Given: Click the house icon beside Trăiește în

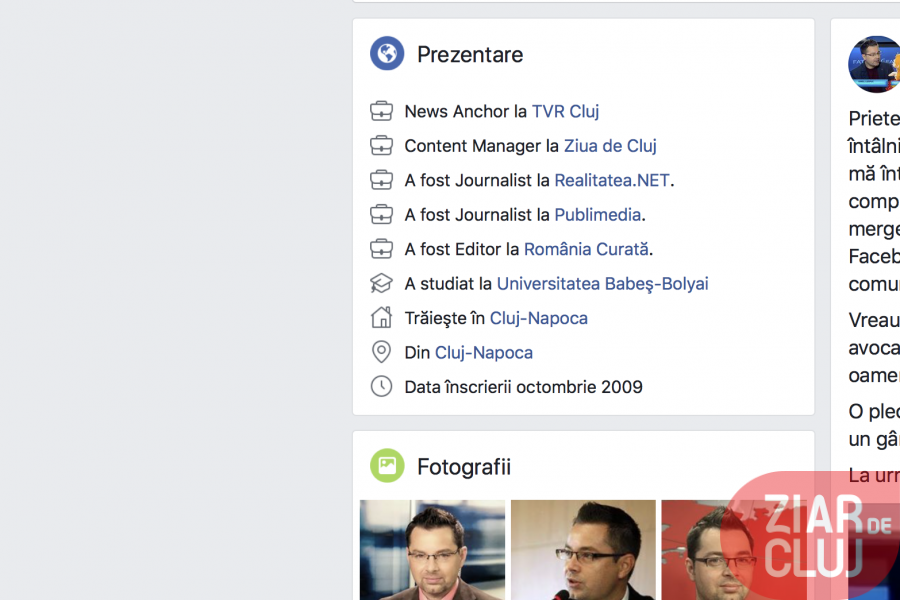Looking at the screenshot, I should 381,318.
